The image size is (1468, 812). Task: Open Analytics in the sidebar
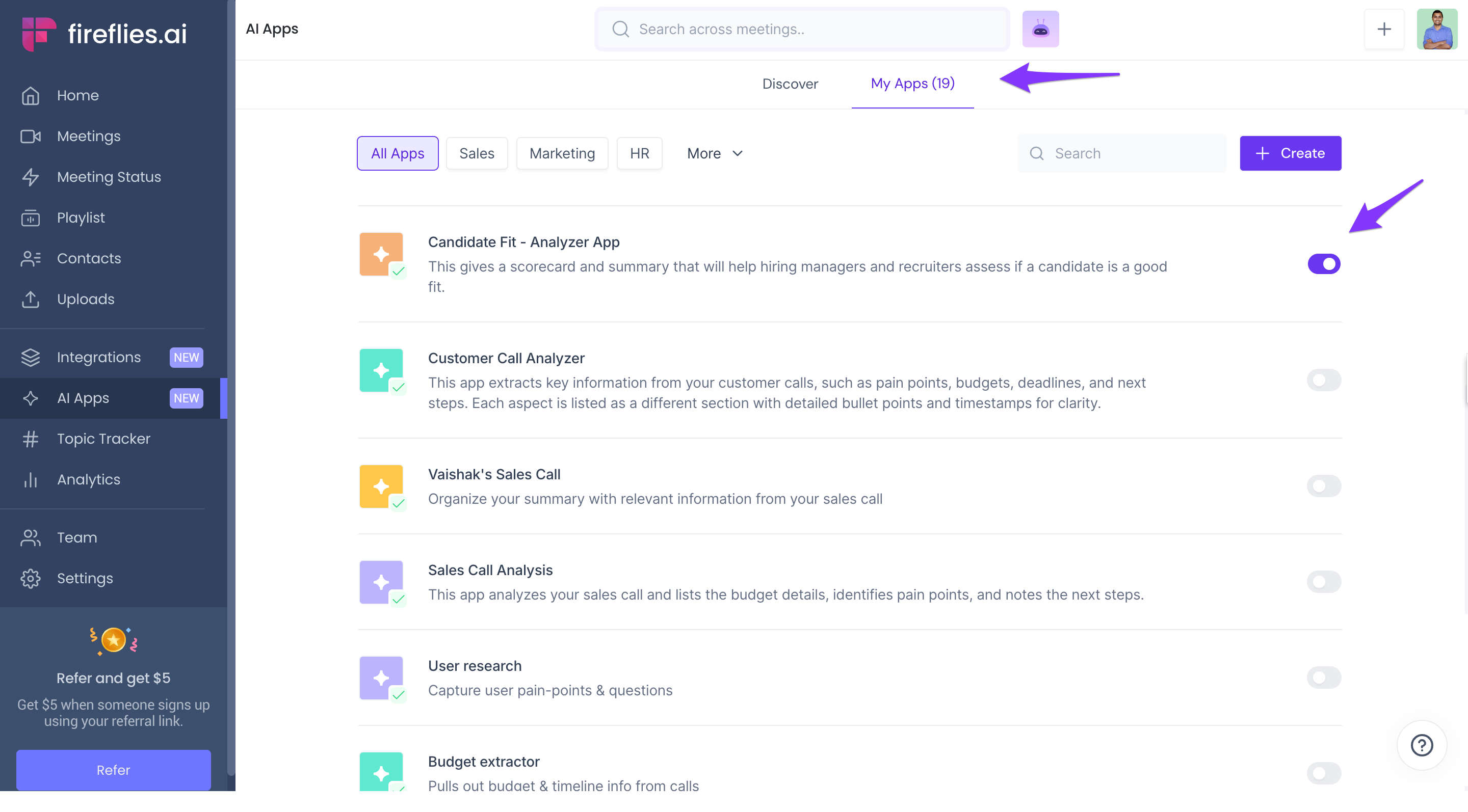tap(88, 479)
